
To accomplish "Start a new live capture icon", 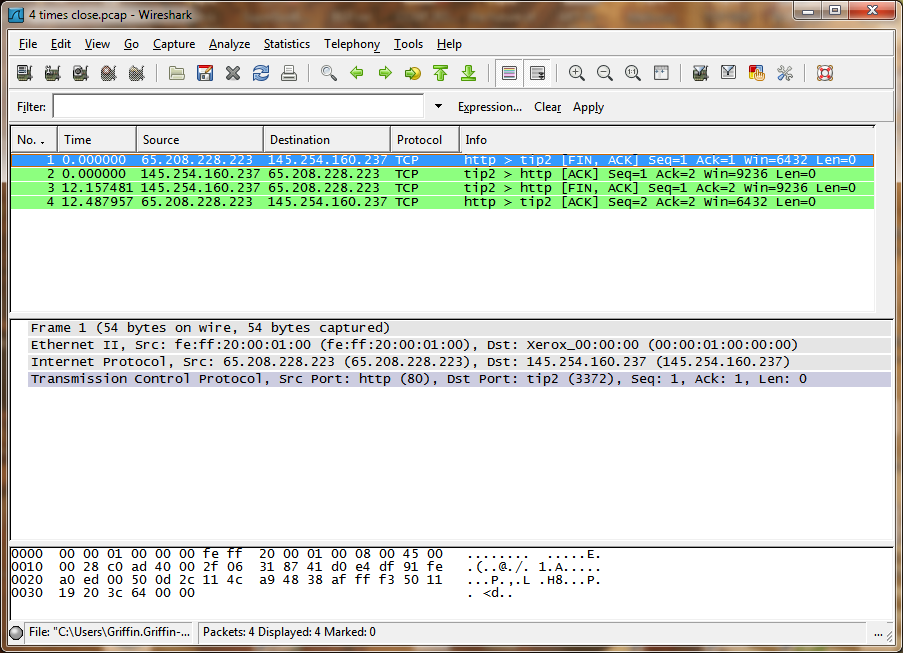I will 81,73.
